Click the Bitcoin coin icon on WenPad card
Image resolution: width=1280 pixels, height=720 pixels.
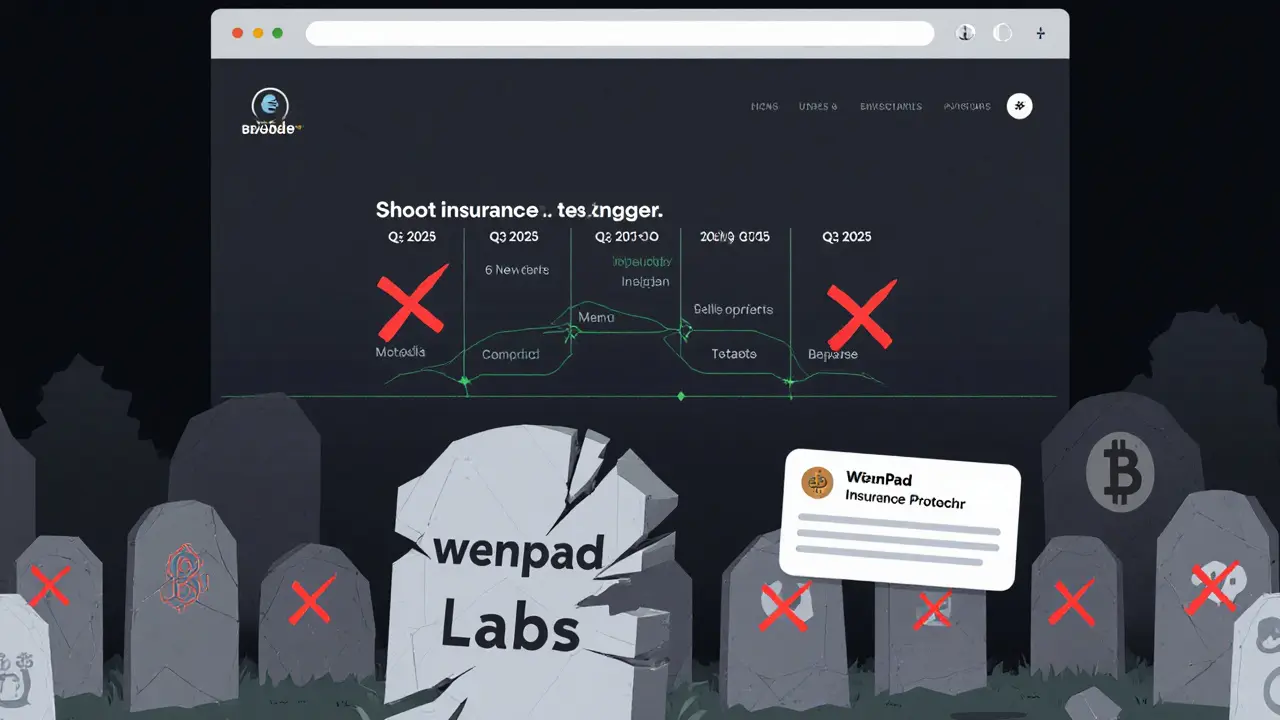tap(816, 483)
